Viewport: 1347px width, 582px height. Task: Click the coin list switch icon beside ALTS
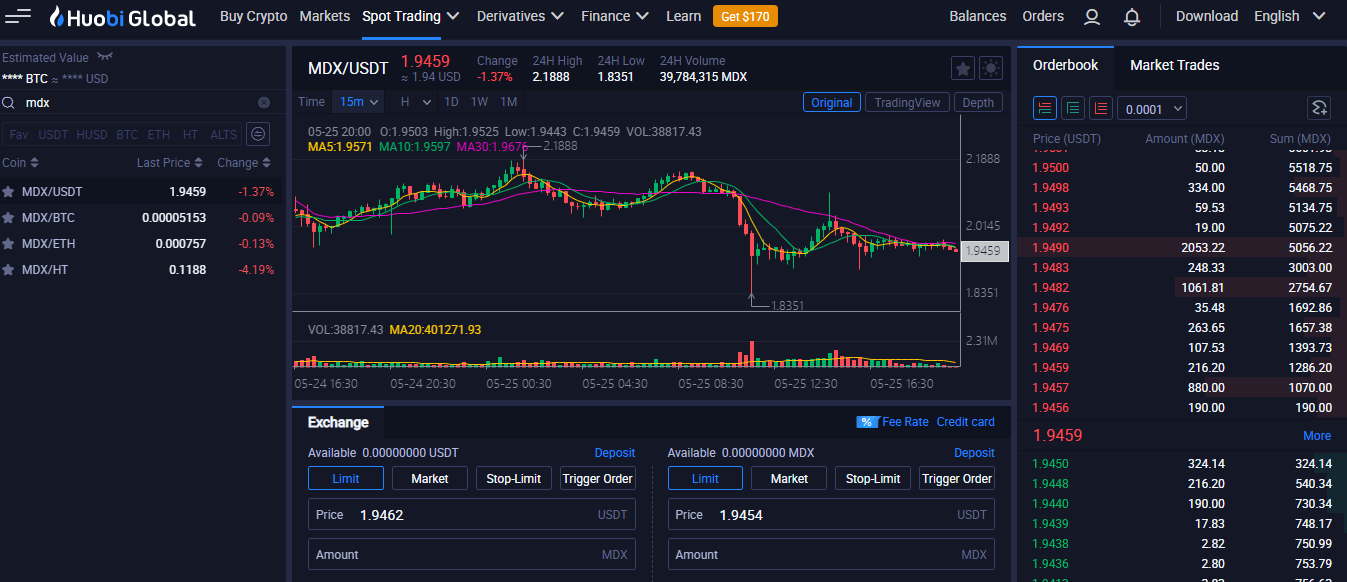(258, 134)
